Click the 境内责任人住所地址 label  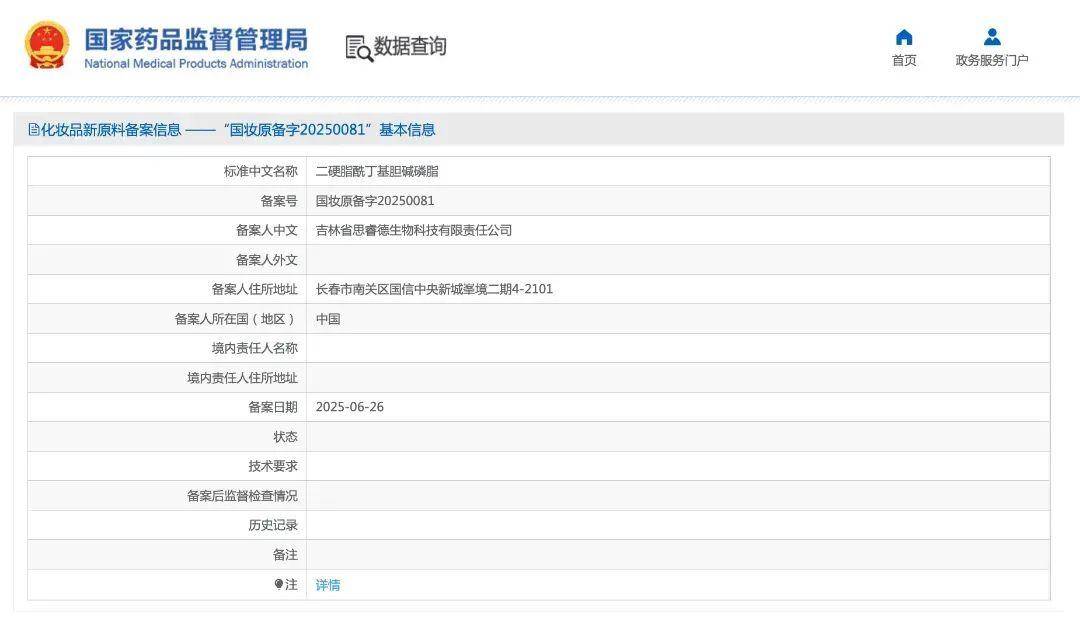[242, 378]
